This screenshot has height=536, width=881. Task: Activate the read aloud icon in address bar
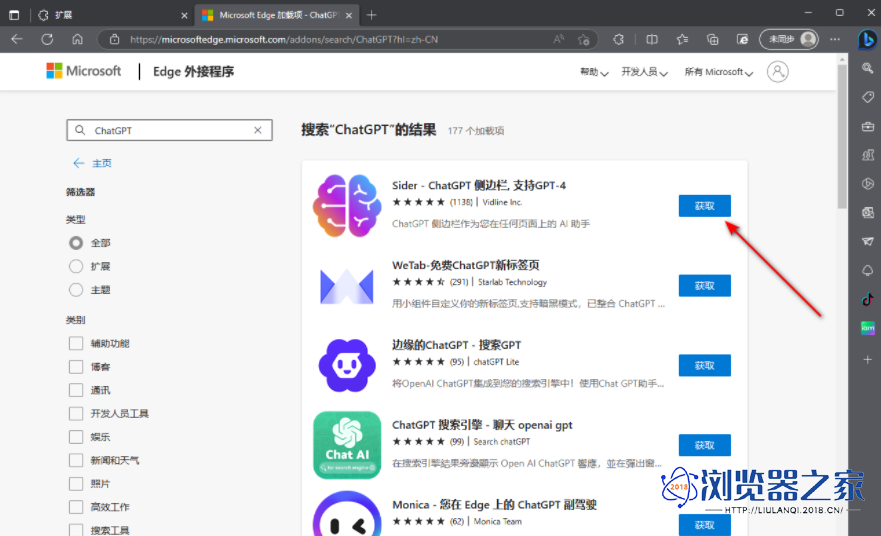pos(558,39)
